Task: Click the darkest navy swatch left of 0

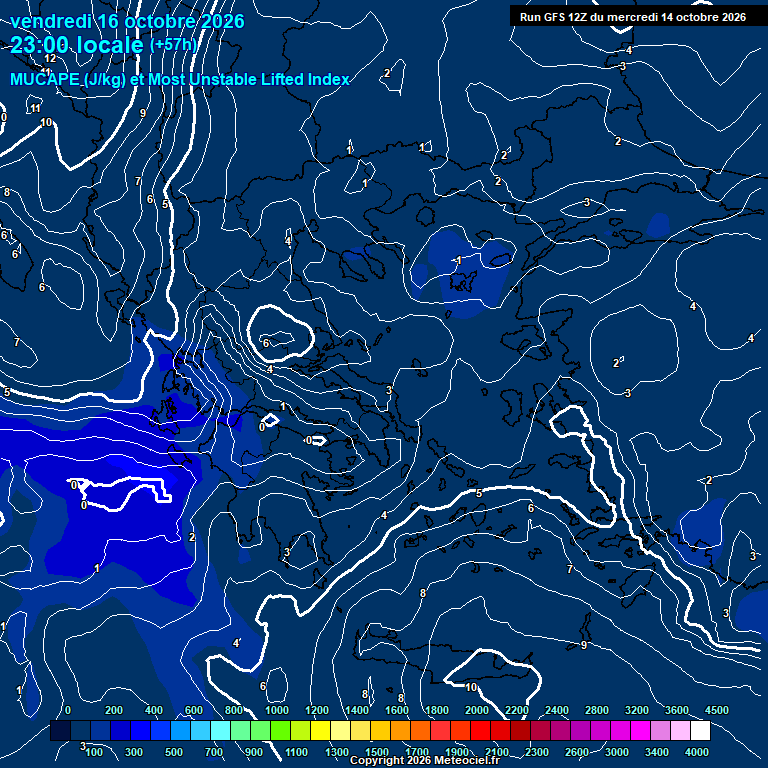Action: pyautogui.click(x=60, y=730)
